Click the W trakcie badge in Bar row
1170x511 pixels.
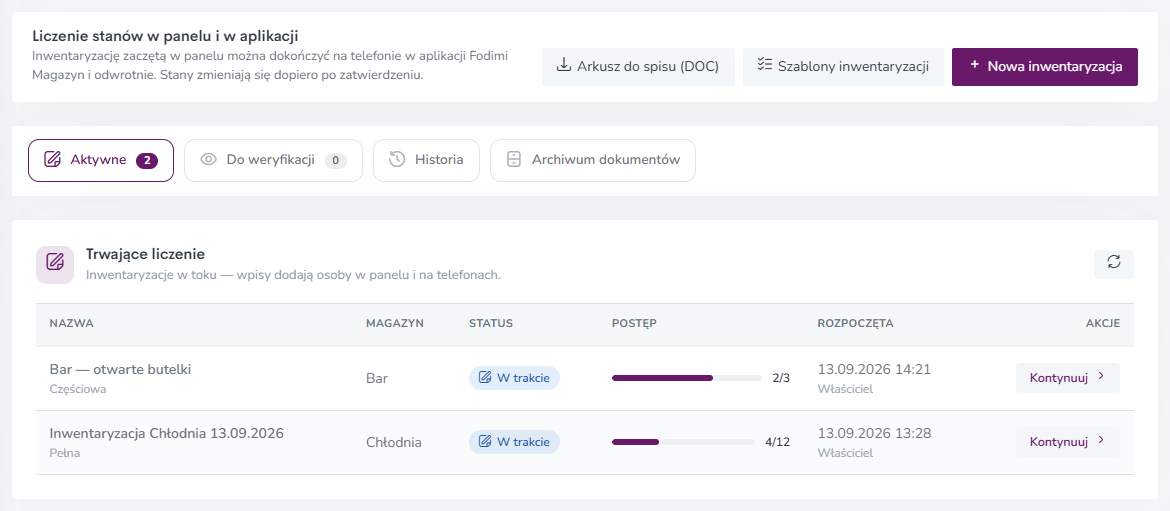514,378
